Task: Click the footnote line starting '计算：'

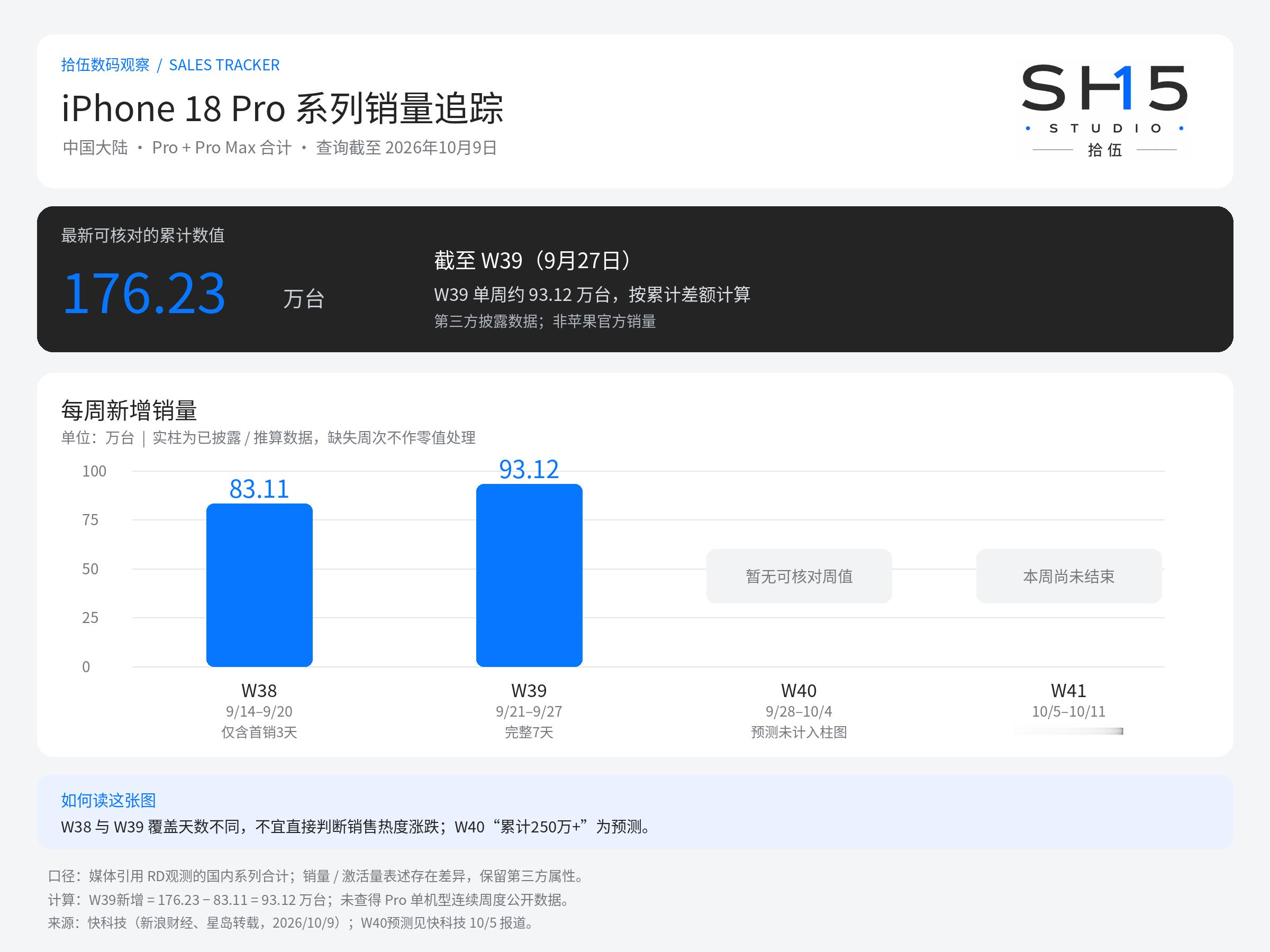Action: pos(309,900)
